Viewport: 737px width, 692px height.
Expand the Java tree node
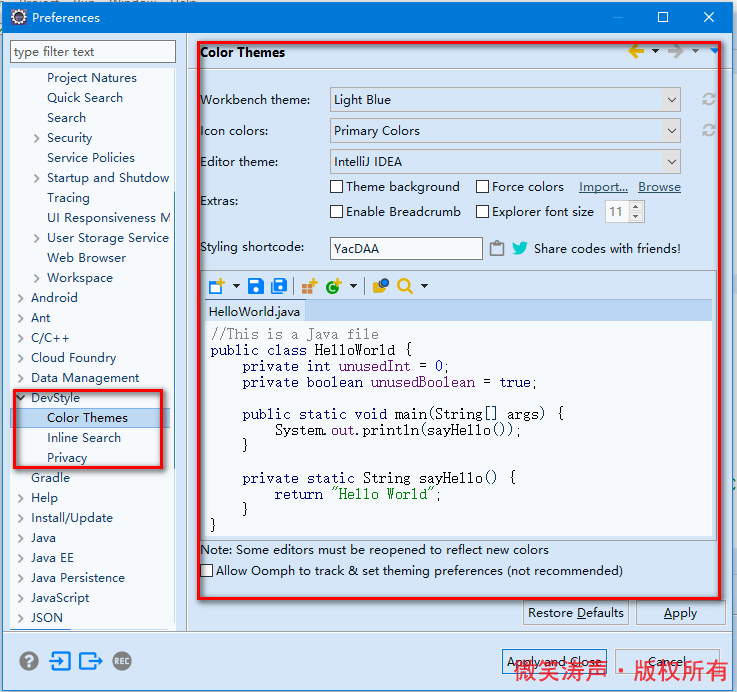click(x=21, y=538)
